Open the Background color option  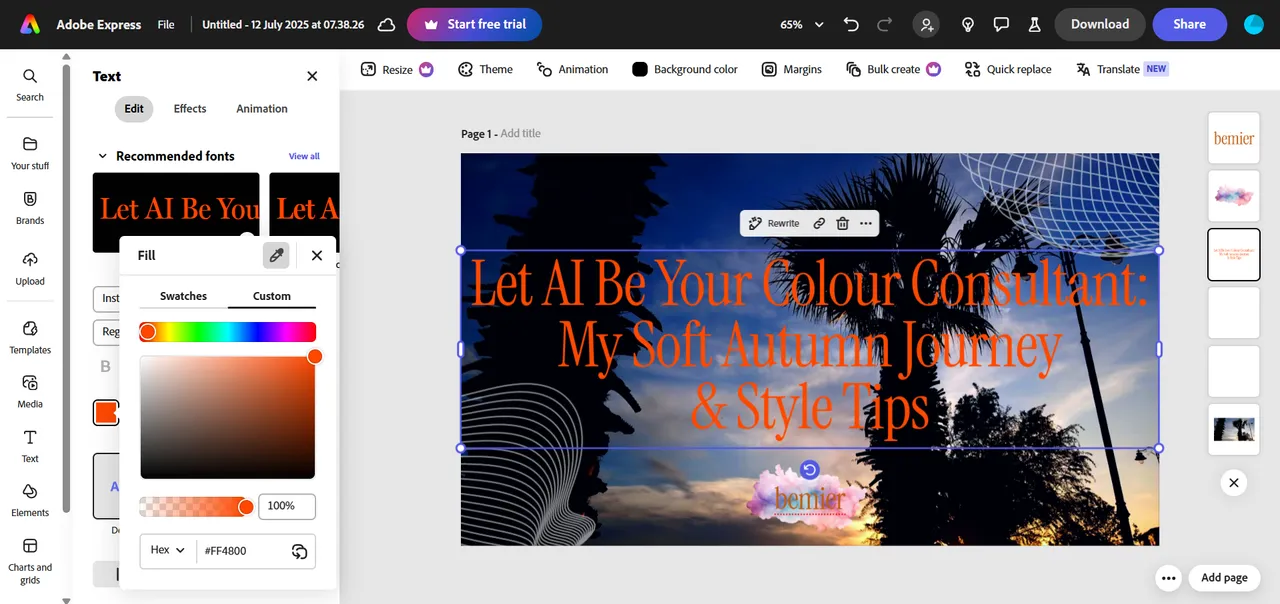[685, 69]
